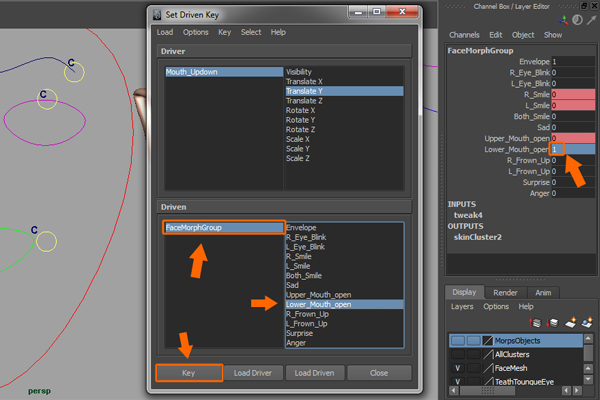
Task: Select Both_Smile driven attribute
Action: [344, 276]
